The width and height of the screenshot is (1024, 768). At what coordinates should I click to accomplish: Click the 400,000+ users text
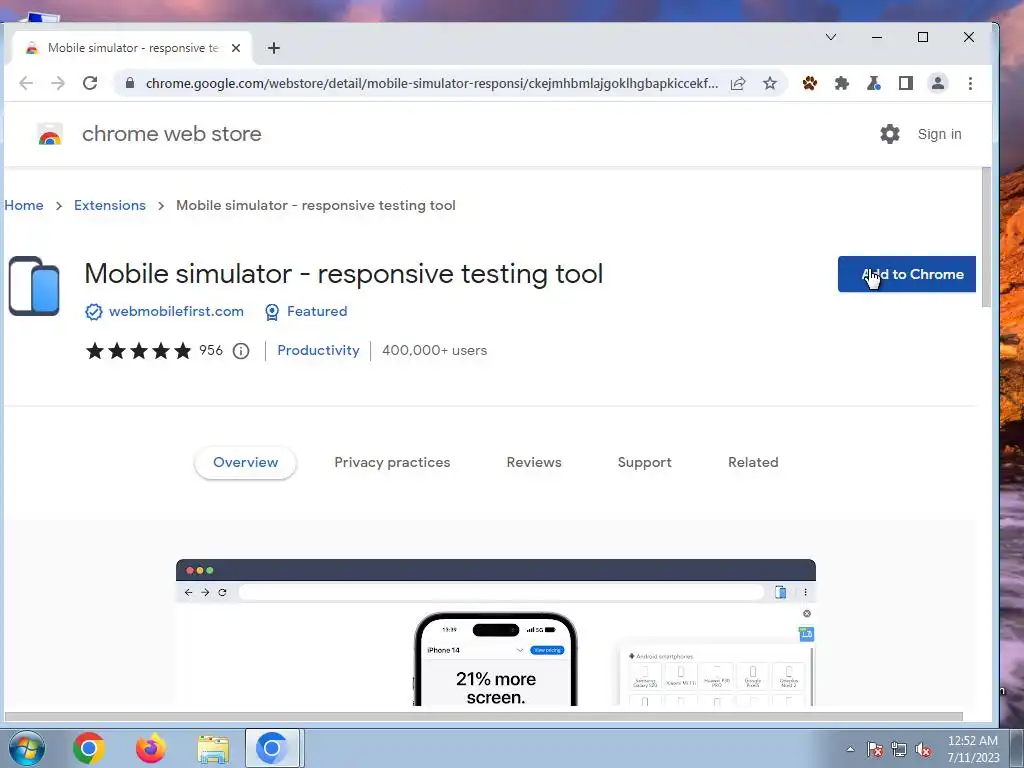pos(434,350)
